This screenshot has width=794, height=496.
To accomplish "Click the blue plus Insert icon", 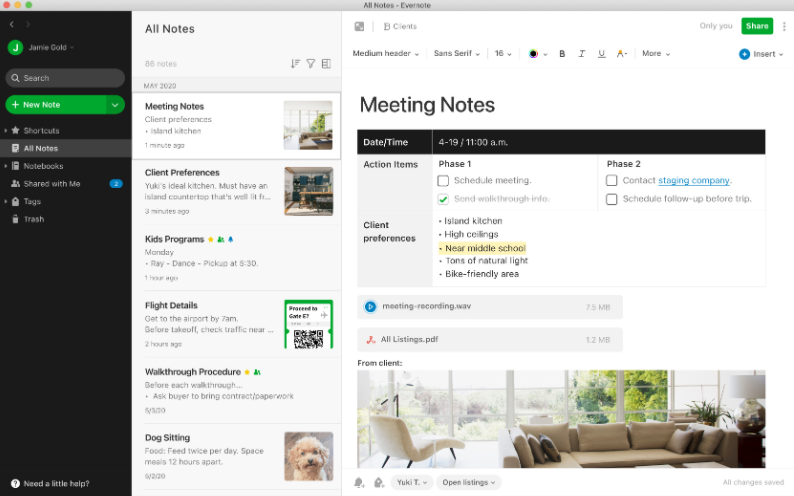I will pyautogui.click(x=744, y=54).
